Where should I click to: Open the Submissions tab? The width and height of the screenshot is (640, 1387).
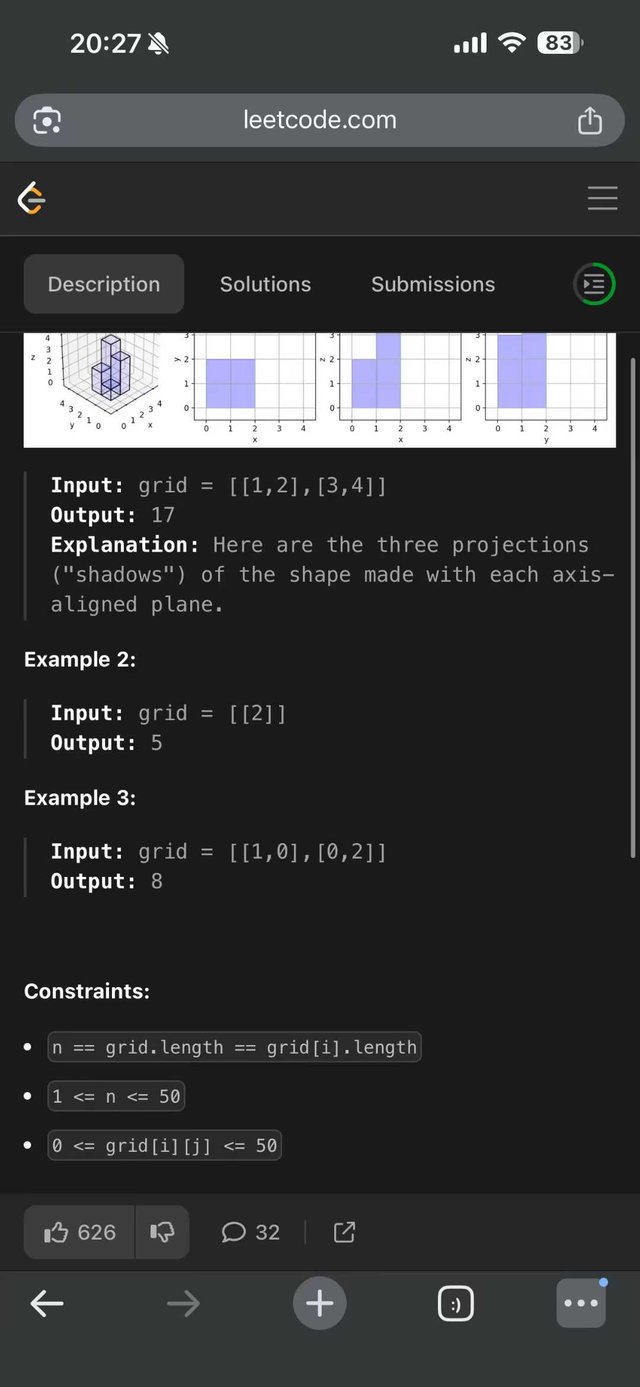(x=433, y=284)
